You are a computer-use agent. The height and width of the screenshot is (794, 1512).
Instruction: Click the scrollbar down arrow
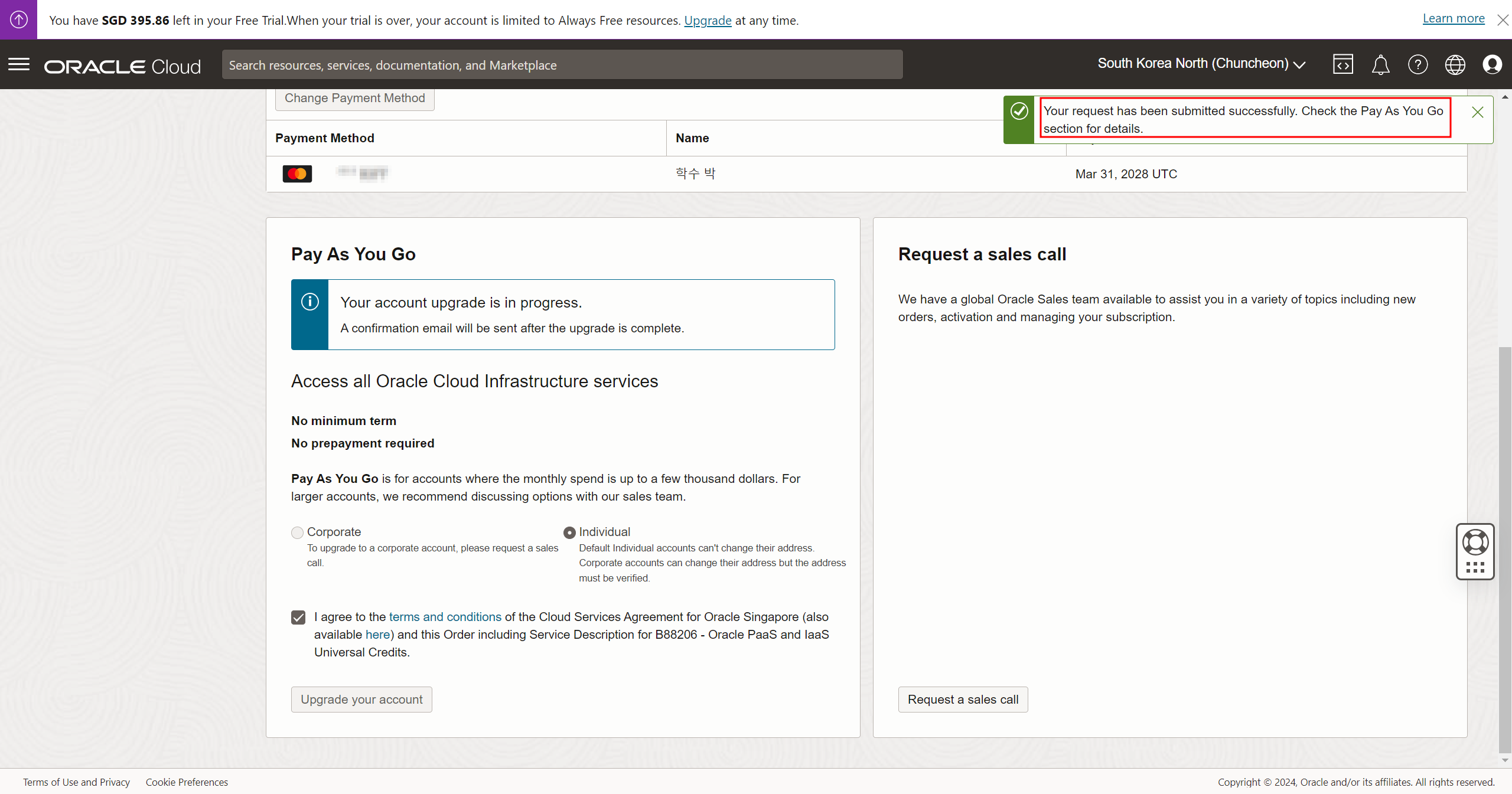tap(1505, 760)
